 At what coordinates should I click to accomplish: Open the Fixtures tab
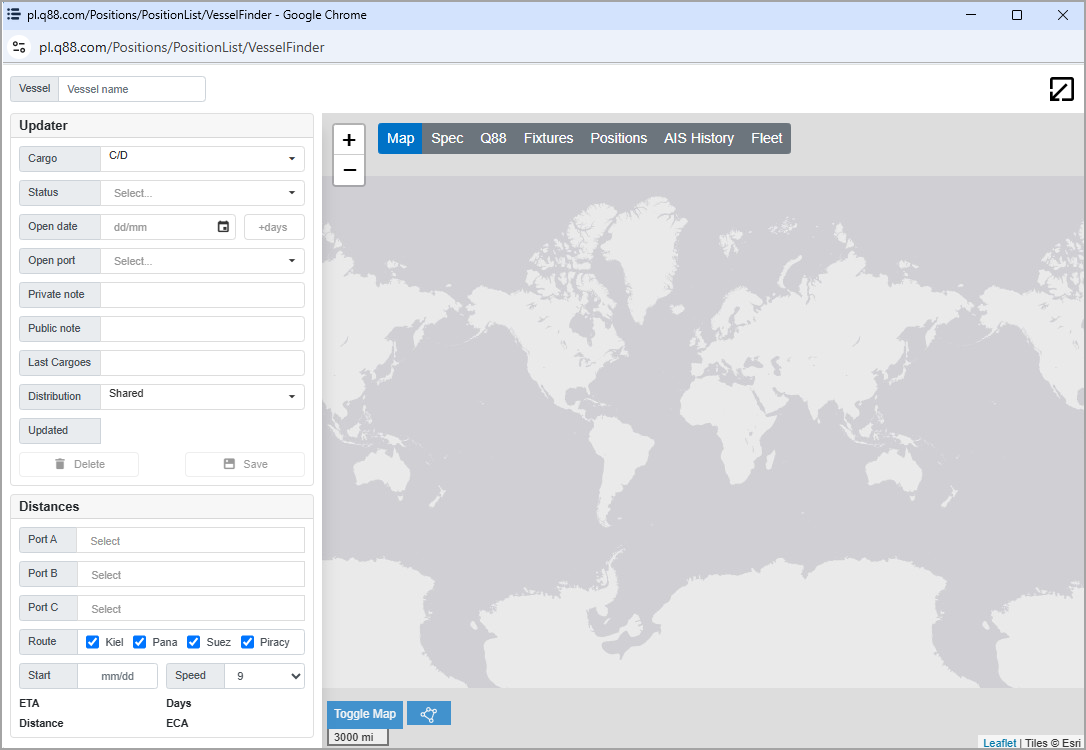point(549,139)
